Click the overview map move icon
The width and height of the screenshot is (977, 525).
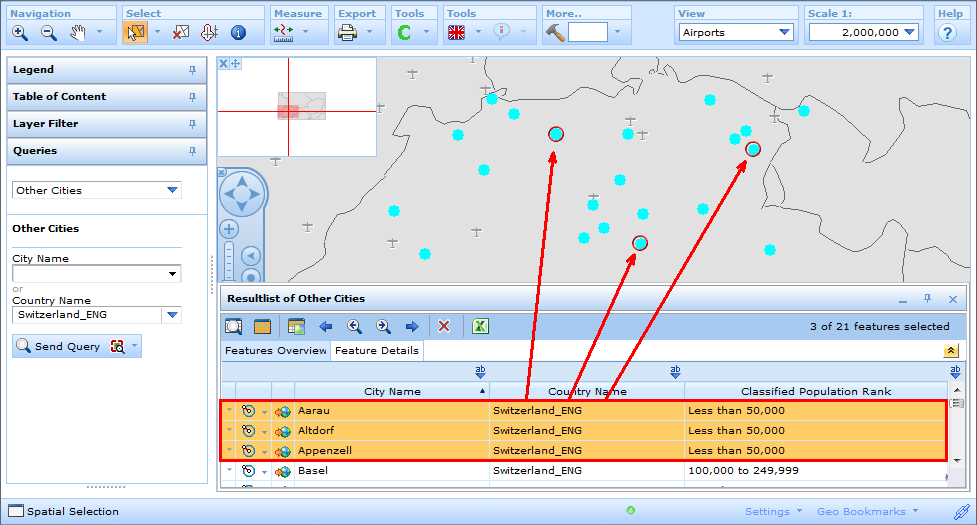pyautogui.click(x=236, y=63)
